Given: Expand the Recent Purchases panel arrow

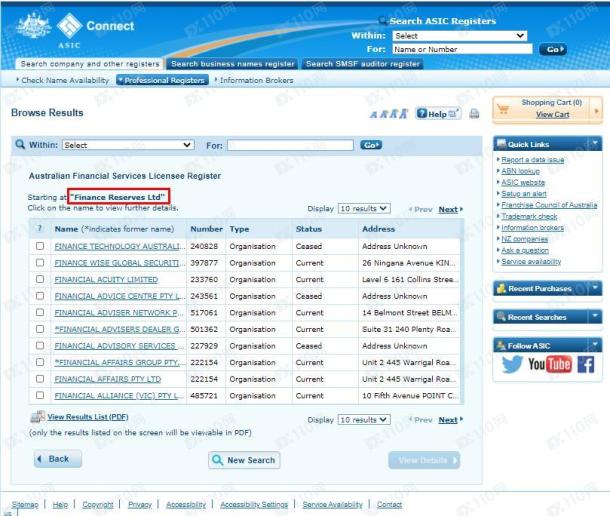Looking at the screenshot, I should click(595, 288).
